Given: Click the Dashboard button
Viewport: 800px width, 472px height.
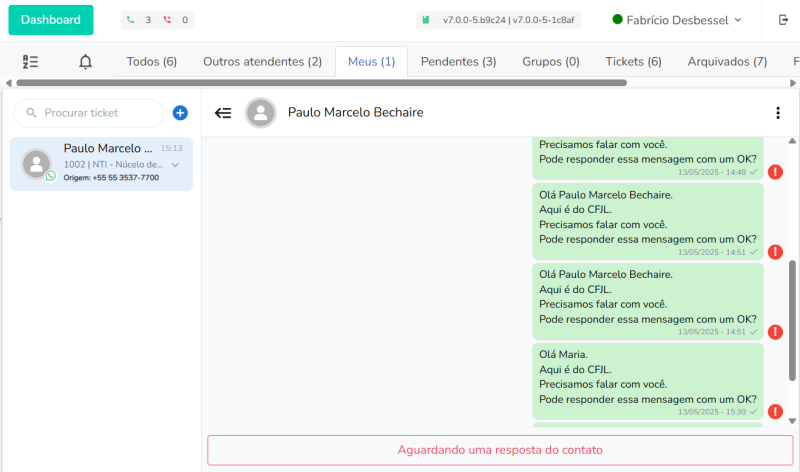Looking at the screenshot, I should (x=50, y=20).
